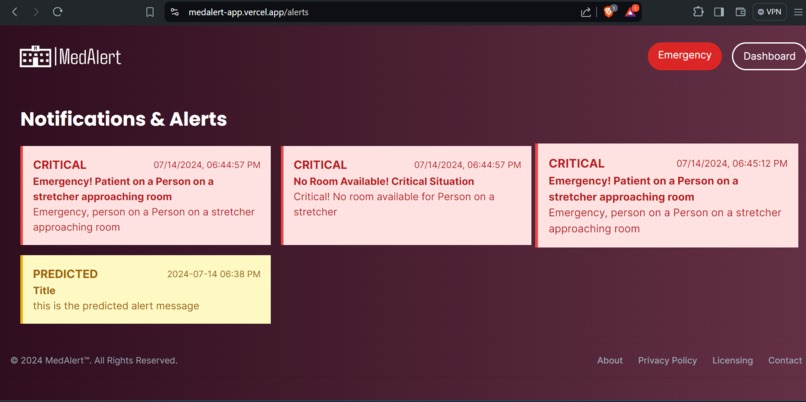Click the share icon in the address bar
This screenshot has width=806, height=402.
click(x=585, y=12)
